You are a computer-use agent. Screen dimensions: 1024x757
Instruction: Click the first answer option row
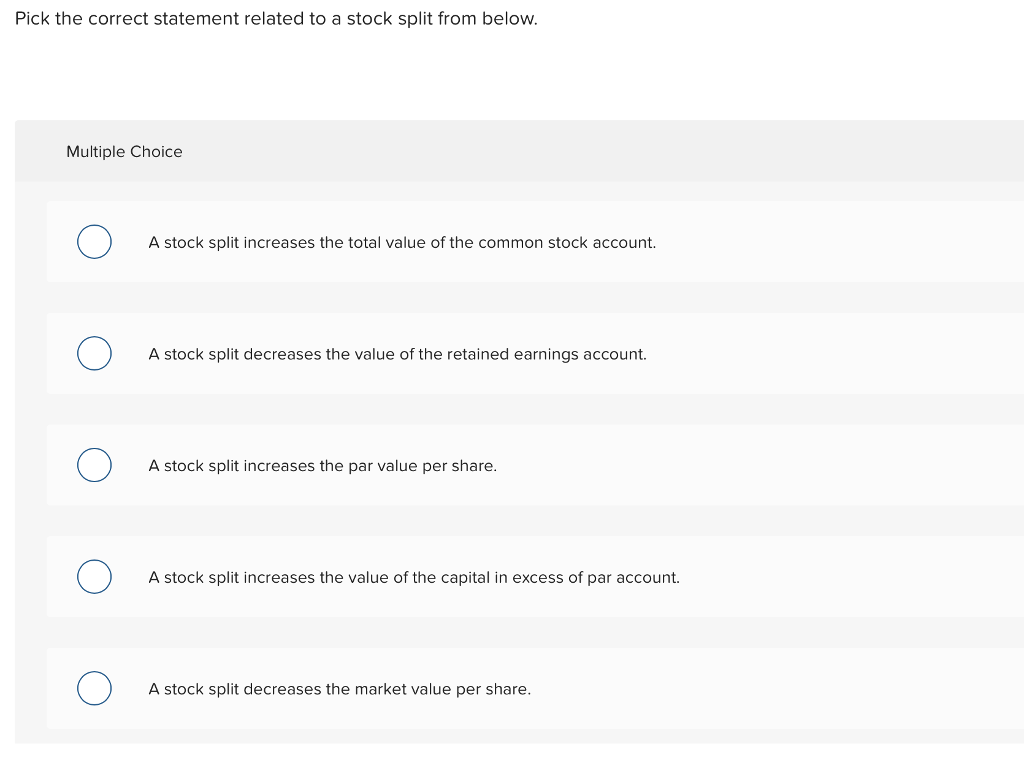pos(500,241)
